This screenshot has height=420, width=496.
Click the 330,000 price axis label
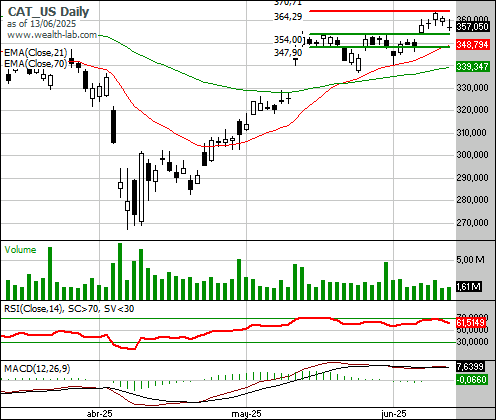coord(472,88)
